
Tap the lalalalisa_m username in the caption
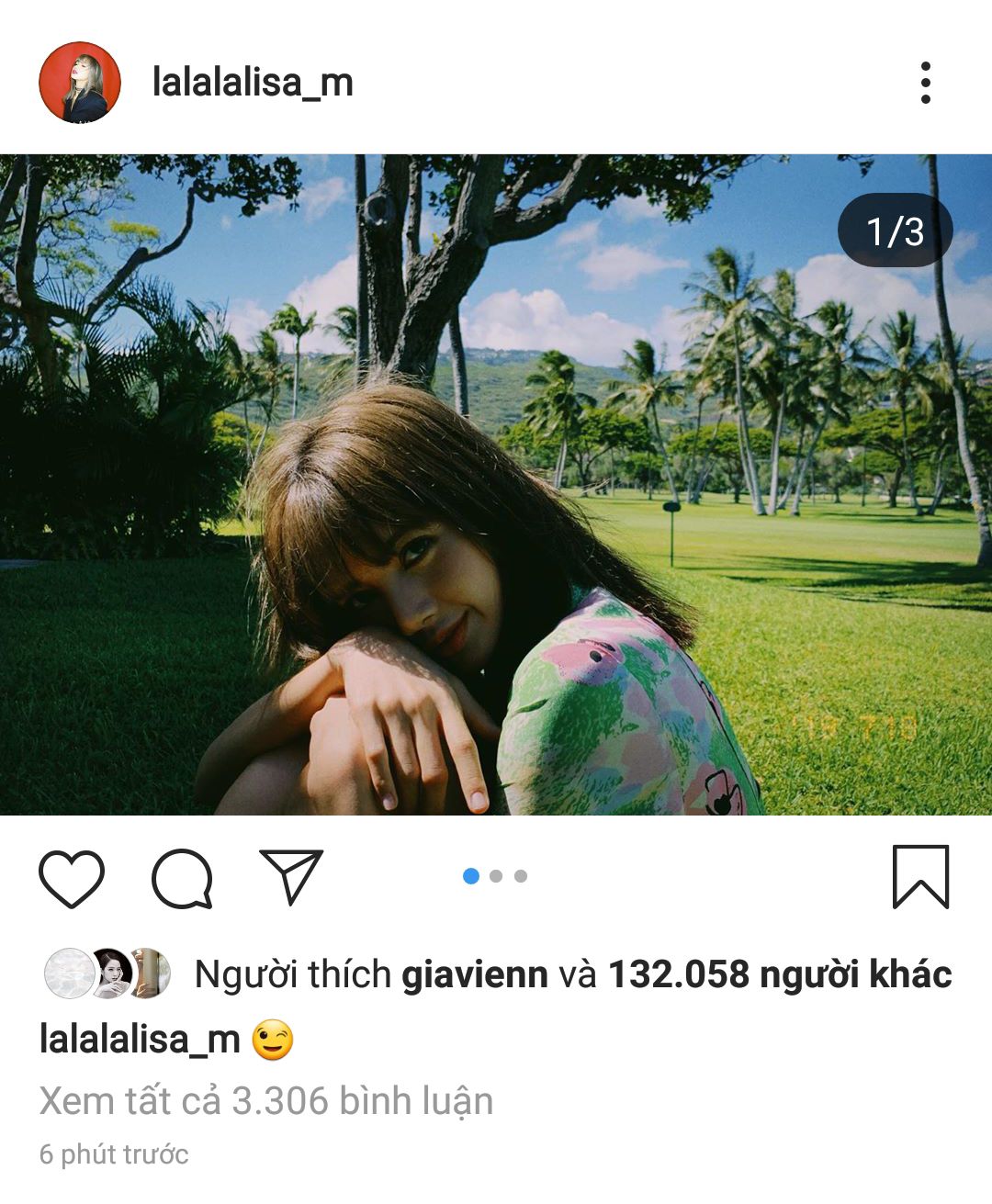140,1041
